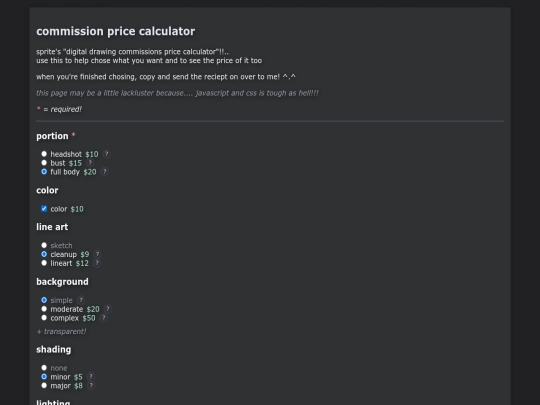Choose the cleanup $9 line art option
The width and height of the screenshot is (540, 405).
coord(44,254)
